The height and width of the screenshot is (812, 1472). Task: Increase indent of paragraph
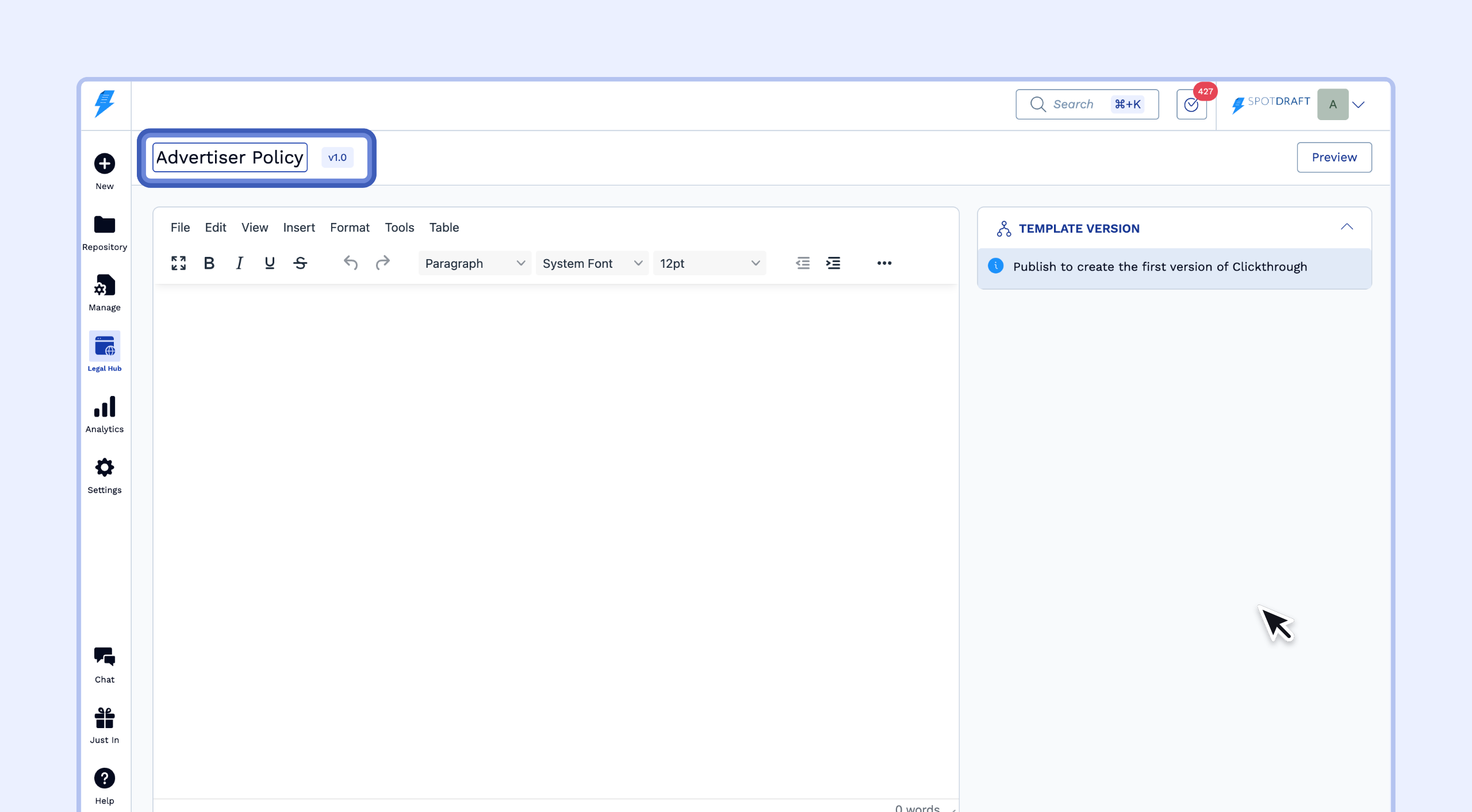coord(833,263)
